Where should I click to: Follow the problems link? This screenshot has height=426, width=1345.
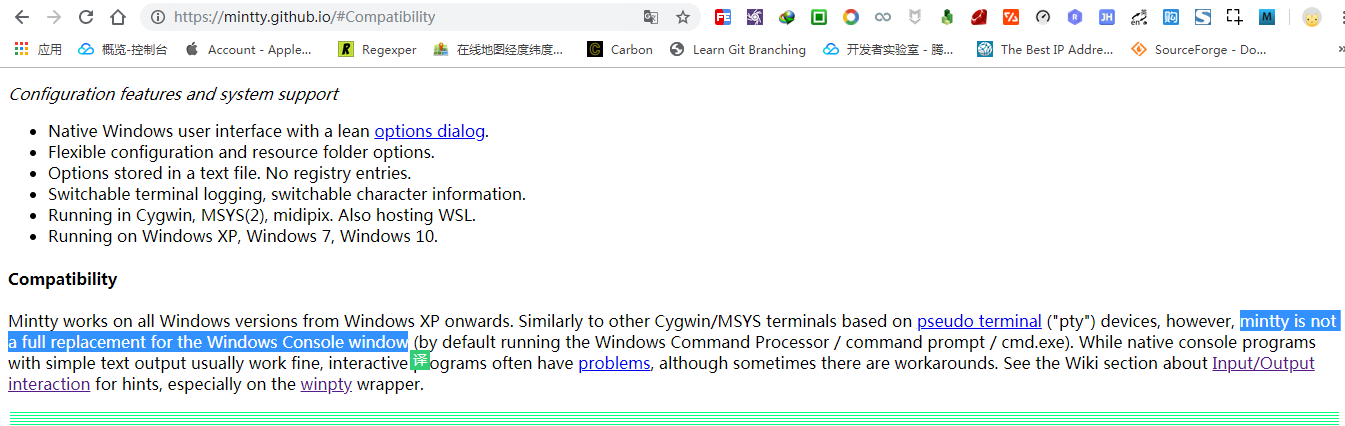pyautogui.click(x=614, y=363)
